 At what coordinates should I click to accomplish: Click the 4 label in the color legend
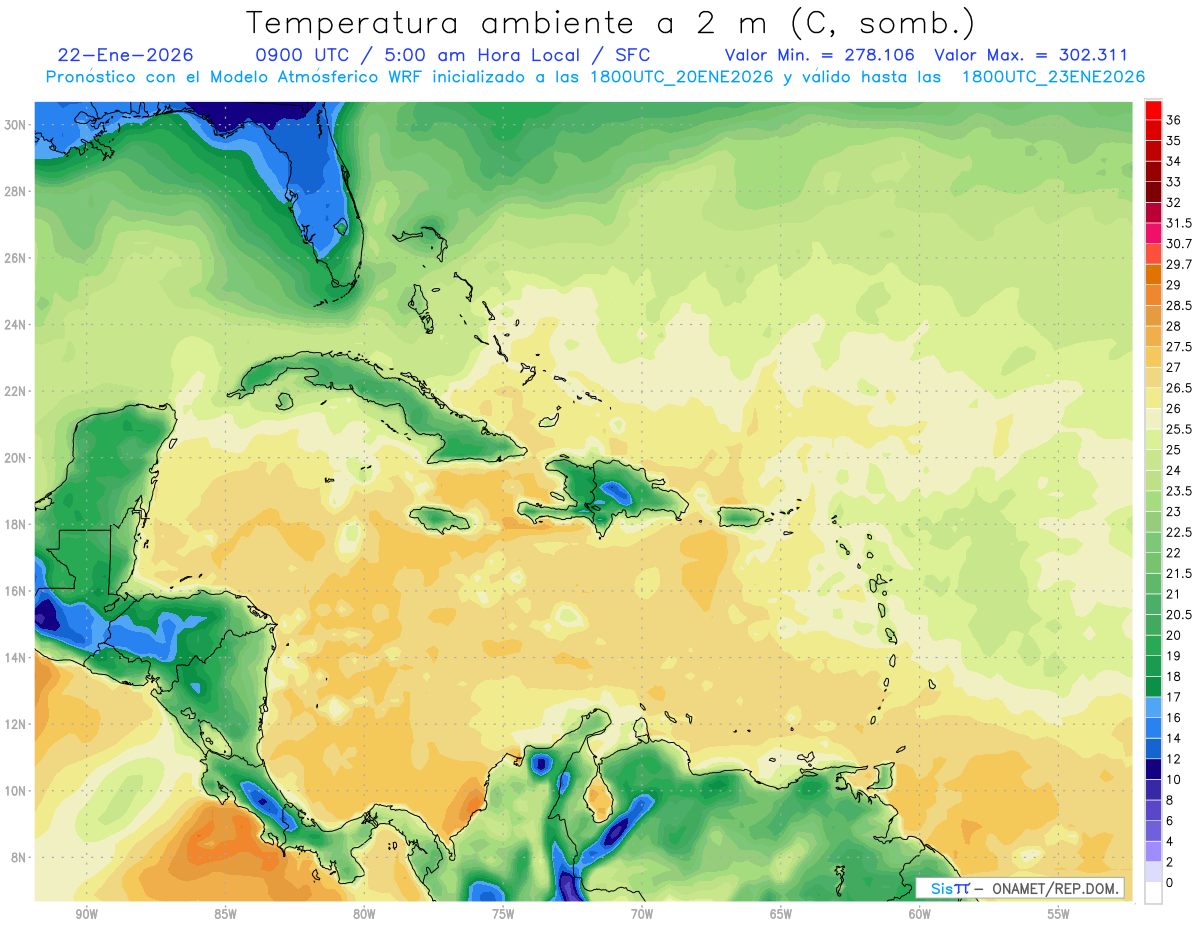[1170, 841]
